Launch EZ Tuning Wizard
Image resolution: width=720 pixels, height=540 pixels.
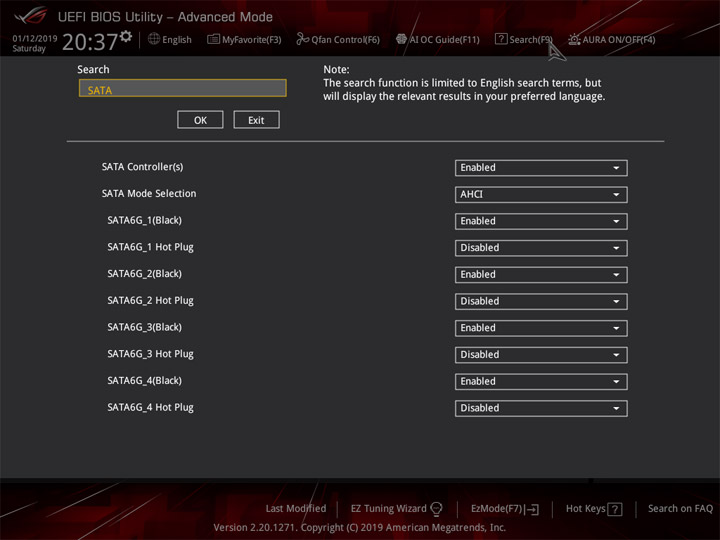coord(388,508)
